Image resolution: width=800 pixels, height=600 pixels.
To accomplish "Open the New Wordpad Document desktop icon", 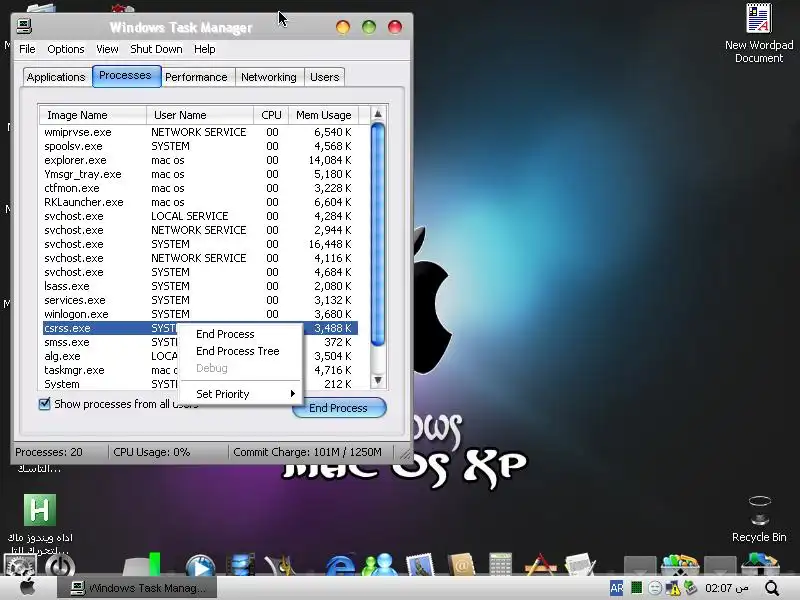I will point(759,33).
